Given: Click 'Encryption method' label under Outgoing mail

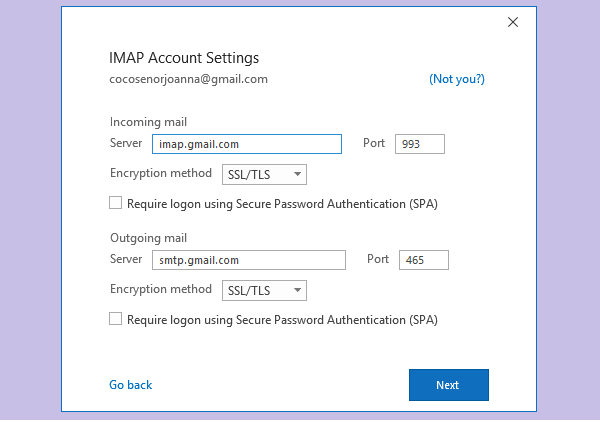Looking at the screenshot, I should [161, 289].
